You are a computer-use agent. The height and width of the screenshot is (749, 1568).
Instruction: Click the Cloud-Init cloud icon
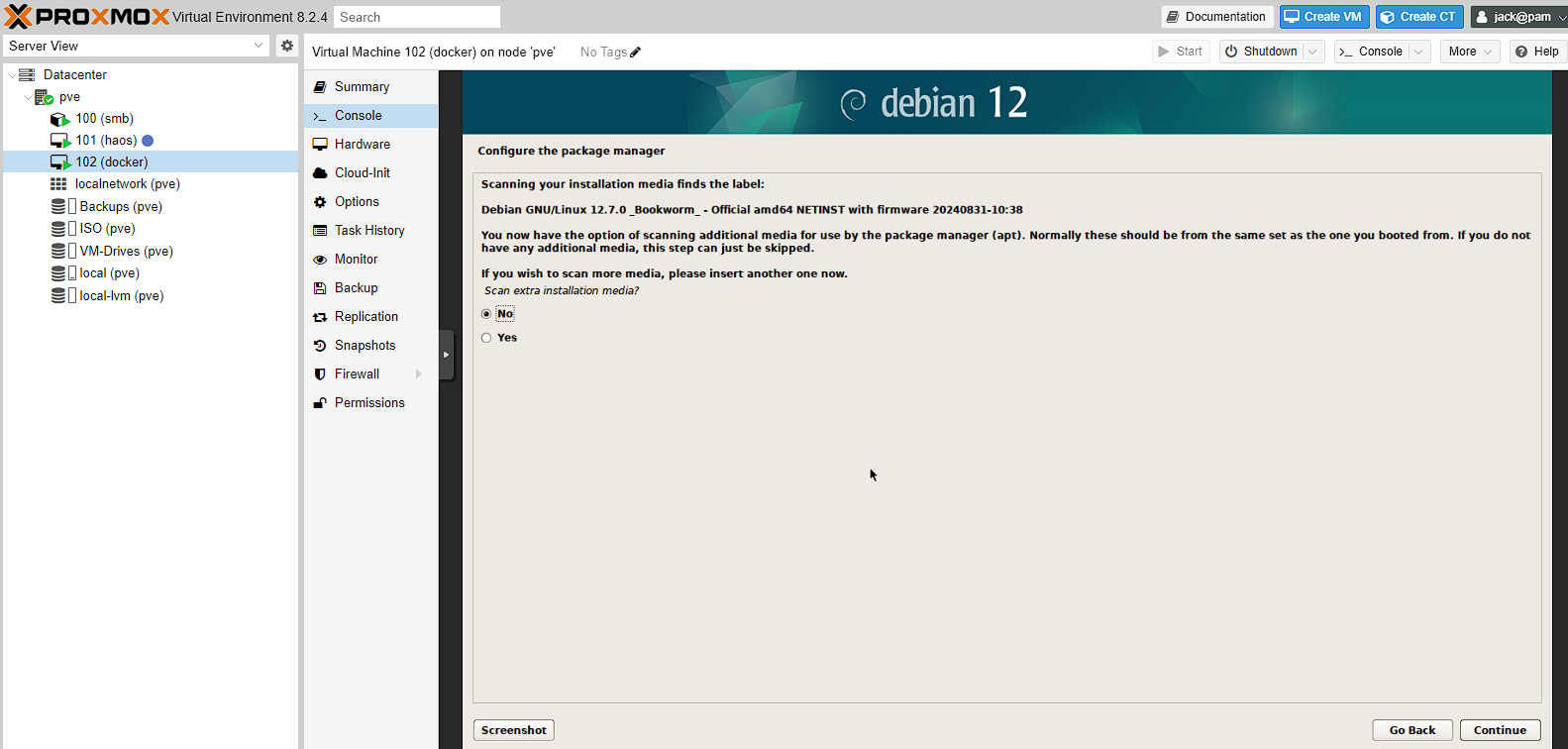point(320,173)
